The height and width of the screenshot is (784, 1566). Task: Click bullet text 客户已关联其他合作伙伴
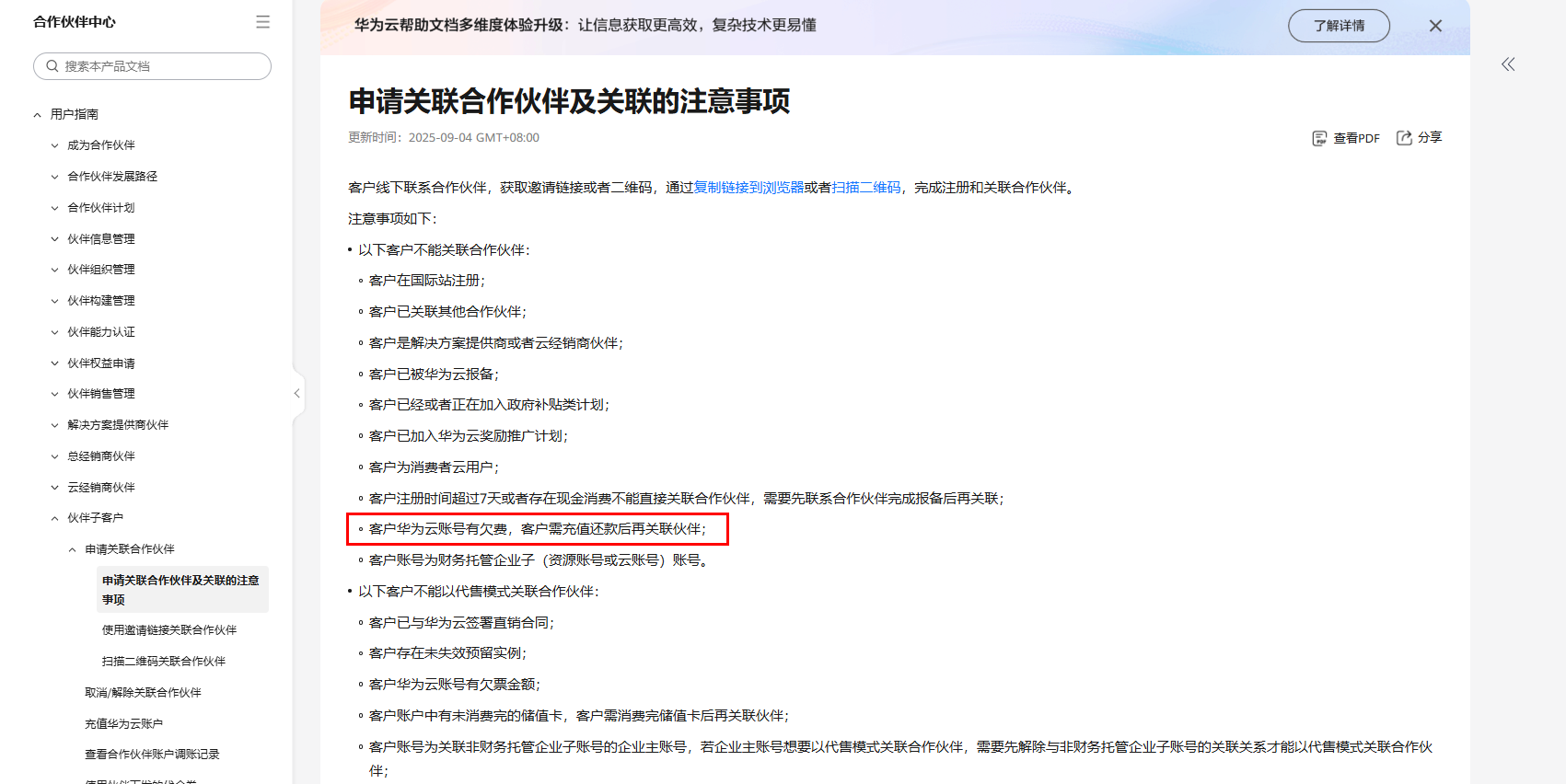447,312
